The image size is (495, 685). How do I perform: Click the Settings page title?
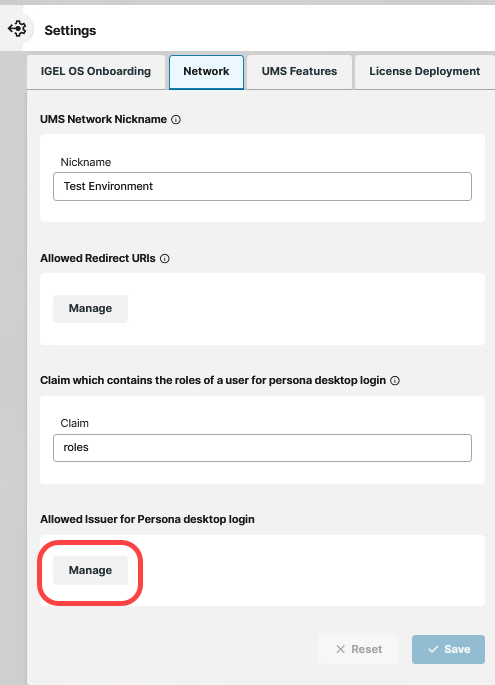tap(70, 31)
